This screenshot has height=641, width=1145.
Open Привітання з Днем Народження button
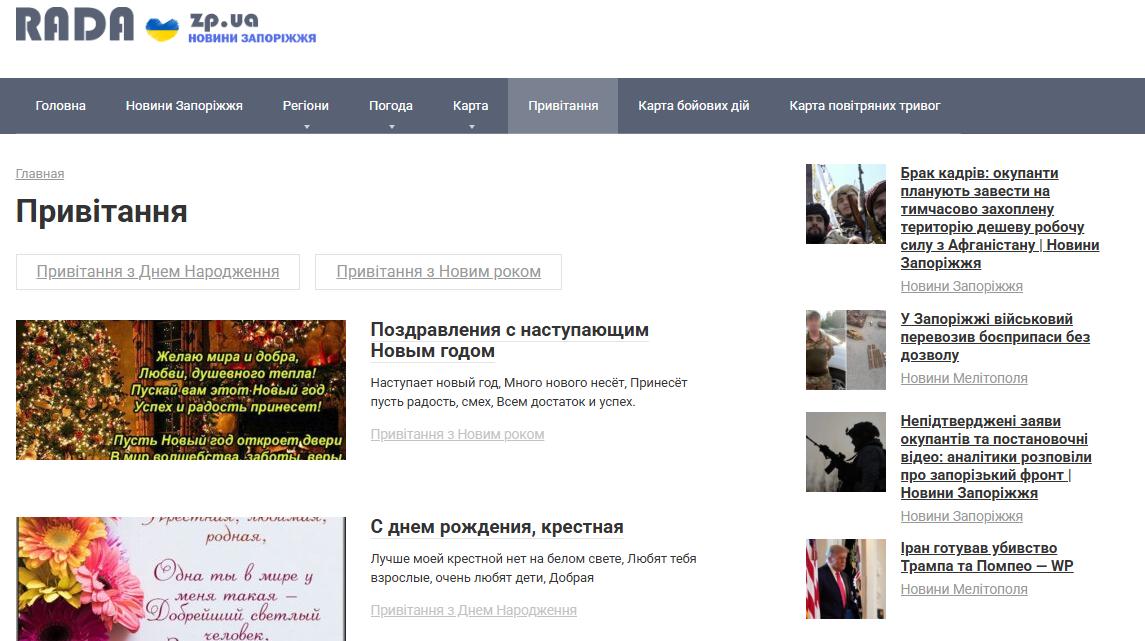click(158, 272)
